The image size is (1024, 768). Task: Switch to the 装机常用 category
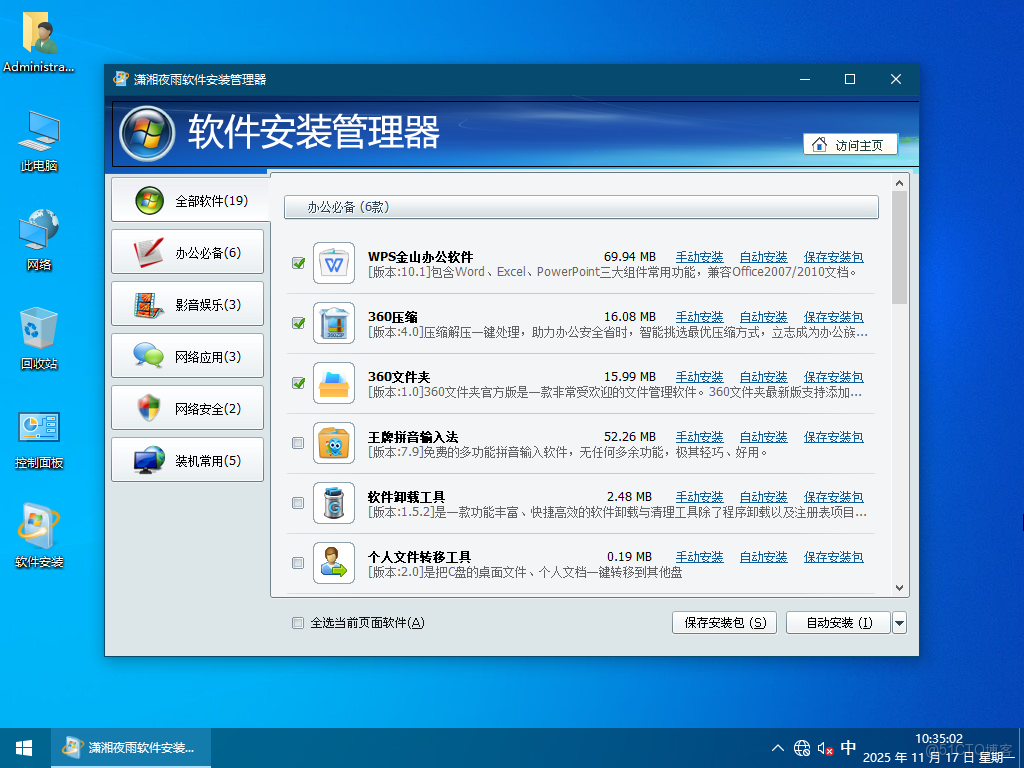(x=187, y=459)
